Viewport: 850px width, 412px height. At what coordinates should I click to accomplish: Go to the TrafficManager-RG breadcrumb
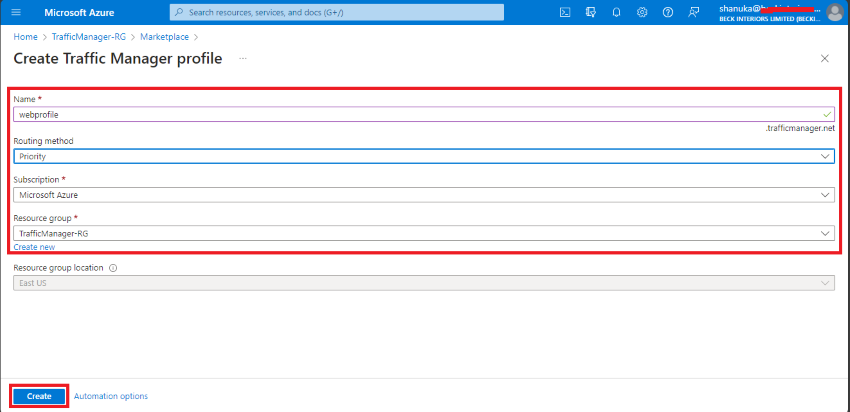(89, 37)
